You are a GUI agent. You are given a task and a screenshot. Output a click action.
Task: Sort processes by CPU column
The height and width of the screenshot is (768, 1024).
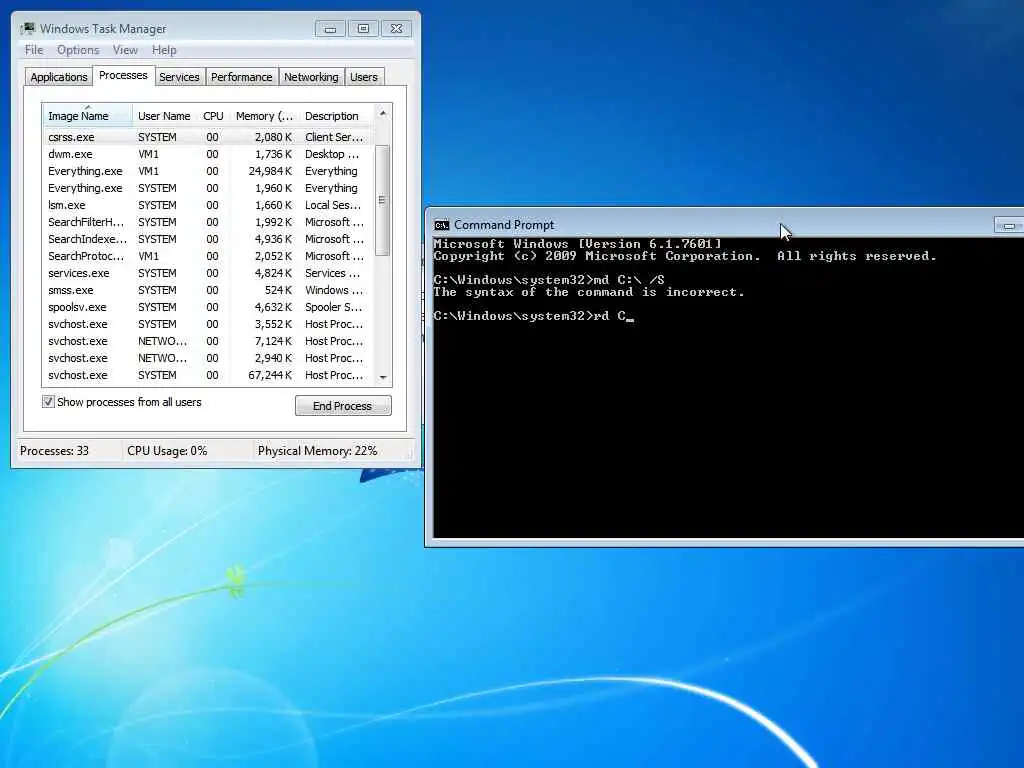(213, 116)
